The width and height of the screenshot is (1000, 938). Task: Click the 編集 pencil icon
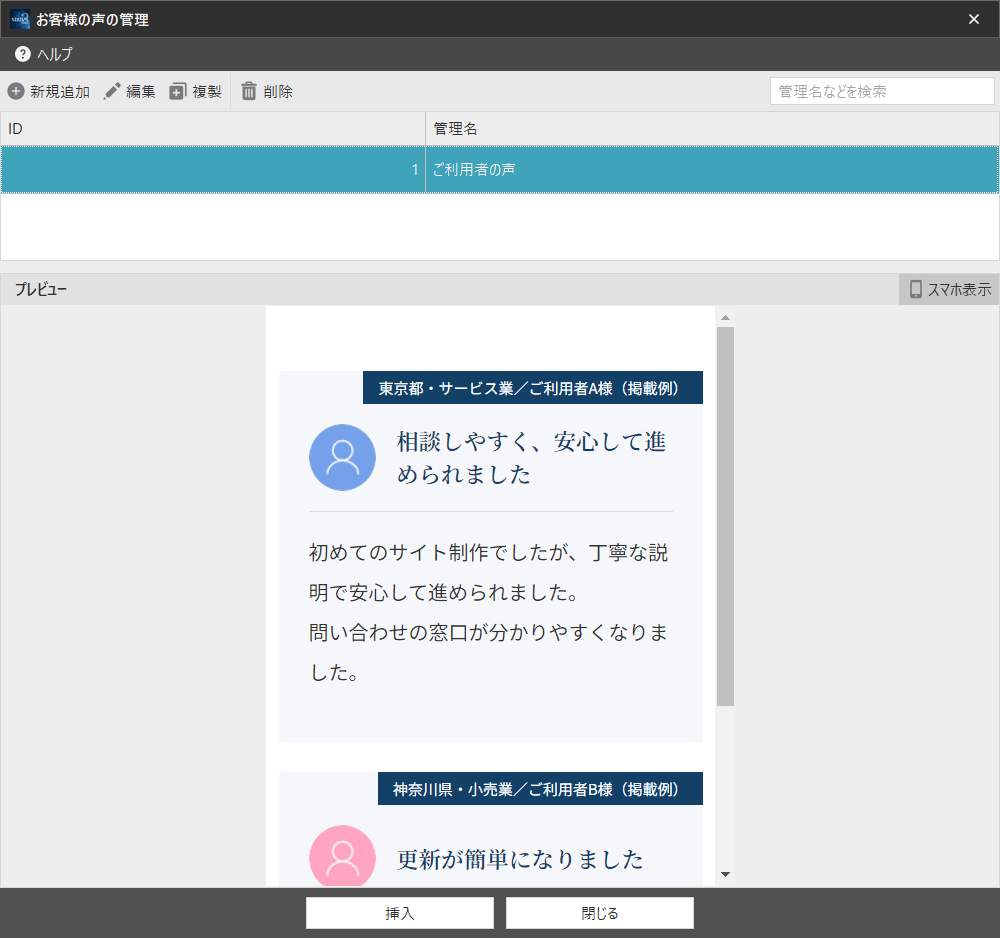[x=112, y=91]
